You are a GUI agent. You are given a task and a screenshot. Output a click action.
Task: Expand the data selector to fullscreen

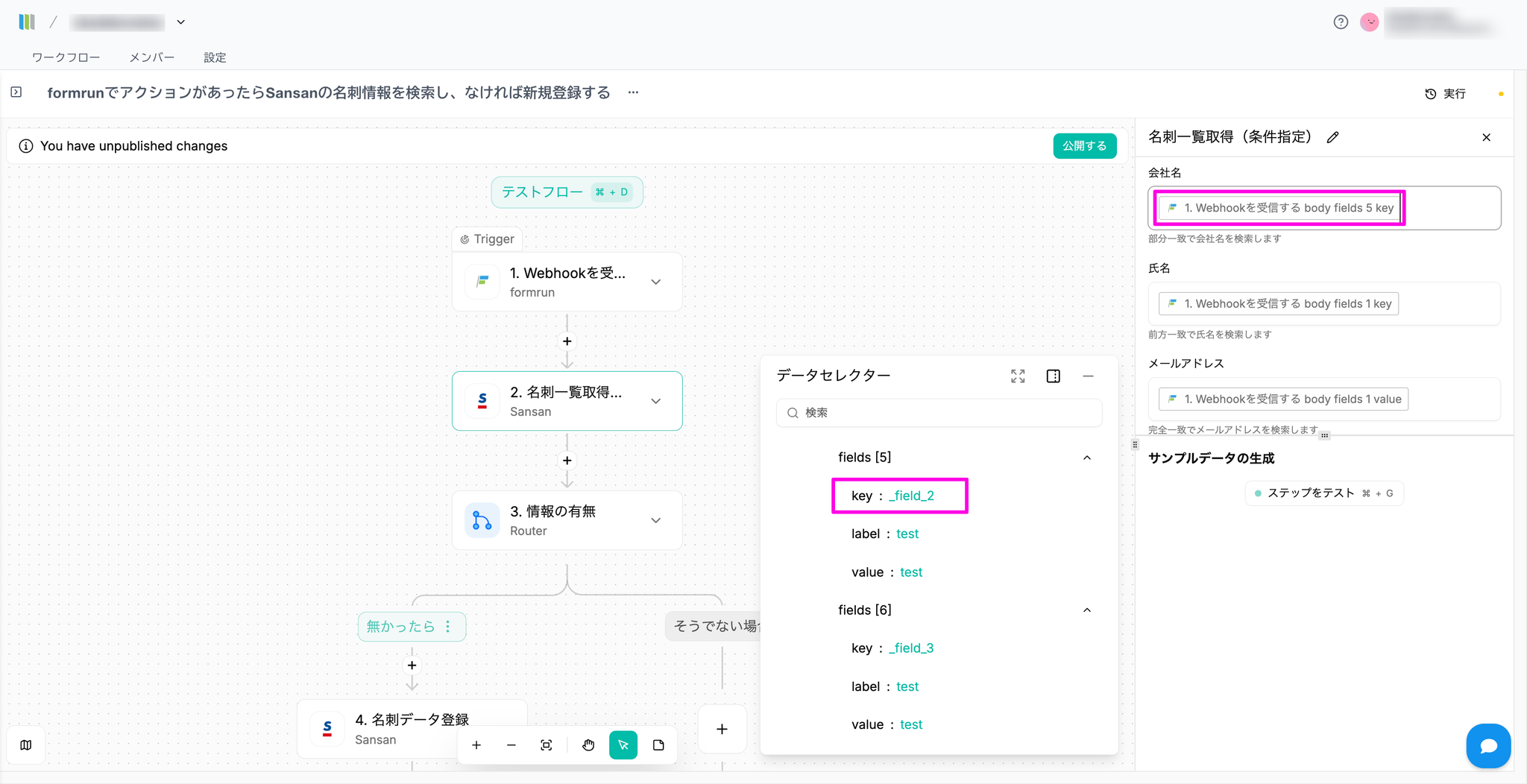click(1018, 376)
